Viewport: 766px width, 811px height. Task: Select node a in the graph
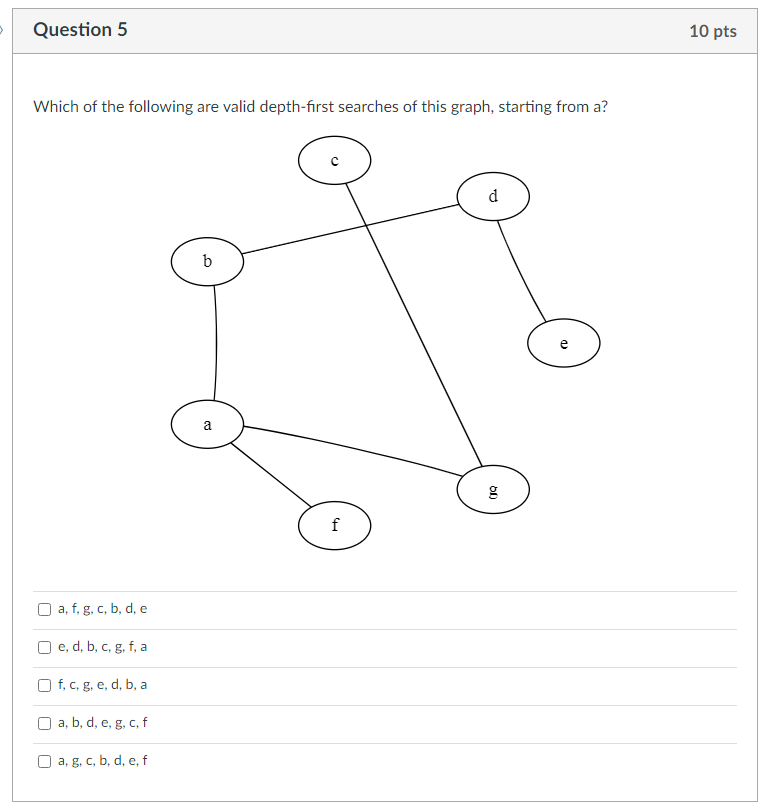(x=207, y=424)
